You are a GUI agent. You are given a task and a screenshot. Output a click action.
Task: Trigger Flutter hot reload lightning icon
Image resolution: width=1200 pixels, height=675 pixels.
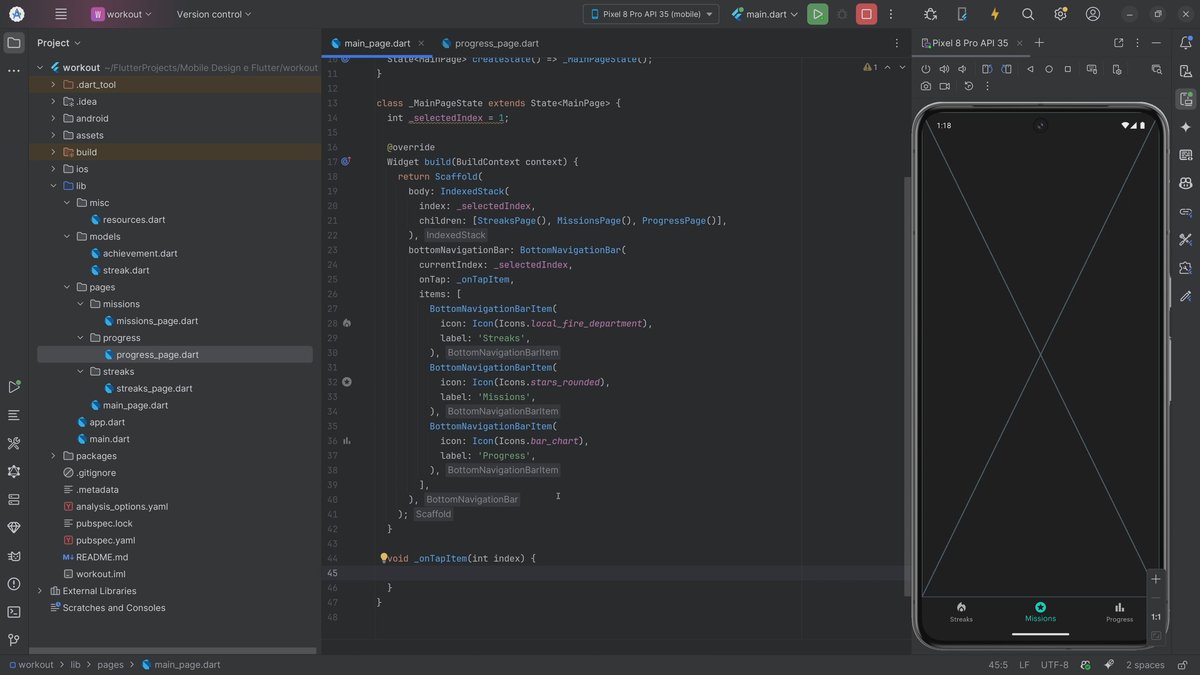pyautogui.click(x=994, y=14)
